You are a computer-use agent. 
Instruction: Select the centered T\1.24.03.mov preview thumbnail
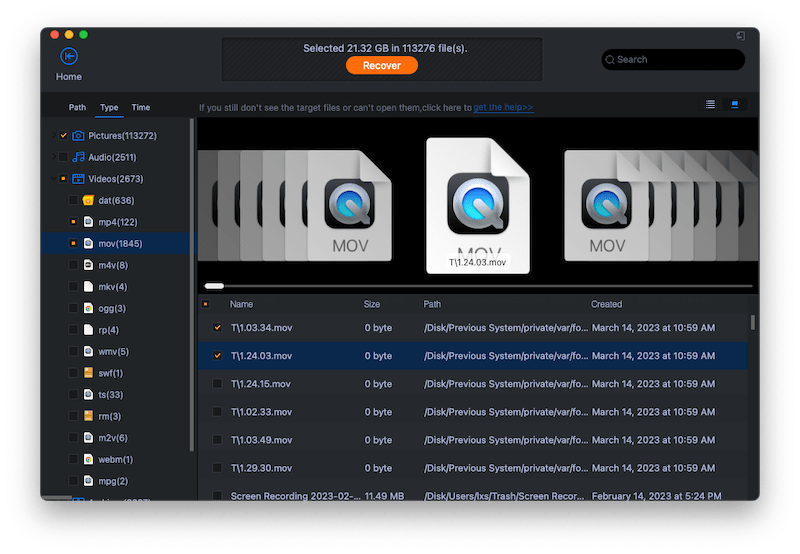coord(478,205)
